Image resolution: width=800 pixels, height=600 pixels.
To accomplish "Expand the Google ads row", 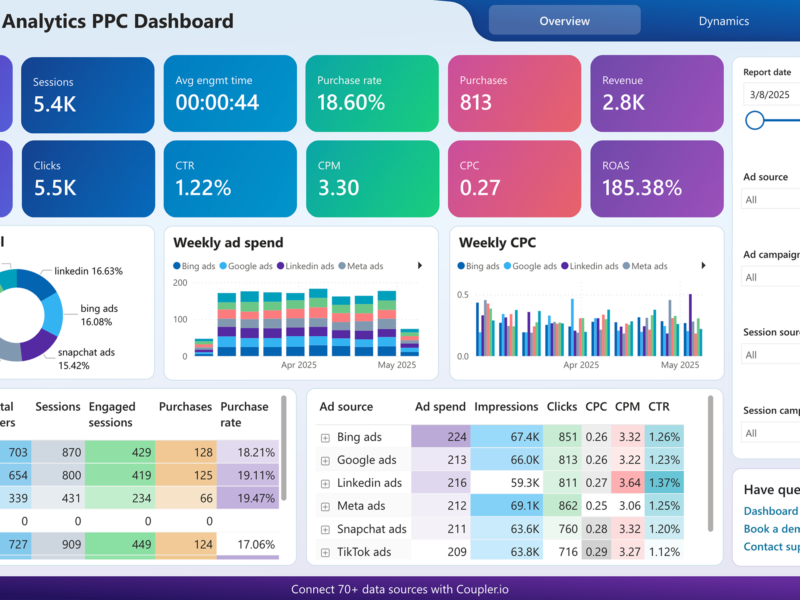I will click(x=325, y=461).
